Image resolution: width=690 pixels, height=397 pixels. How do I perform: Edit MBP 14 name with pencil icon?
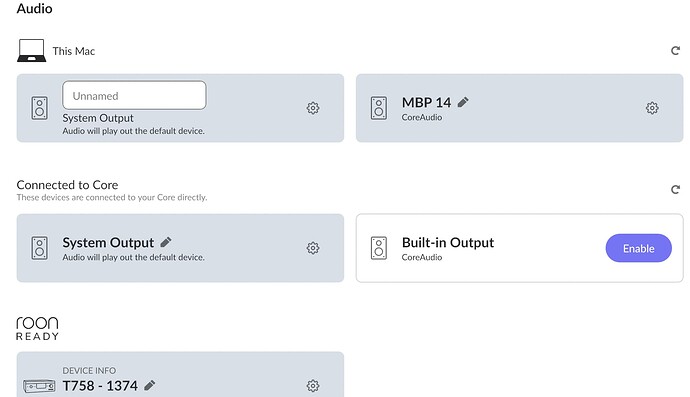(x=463, y=103)
